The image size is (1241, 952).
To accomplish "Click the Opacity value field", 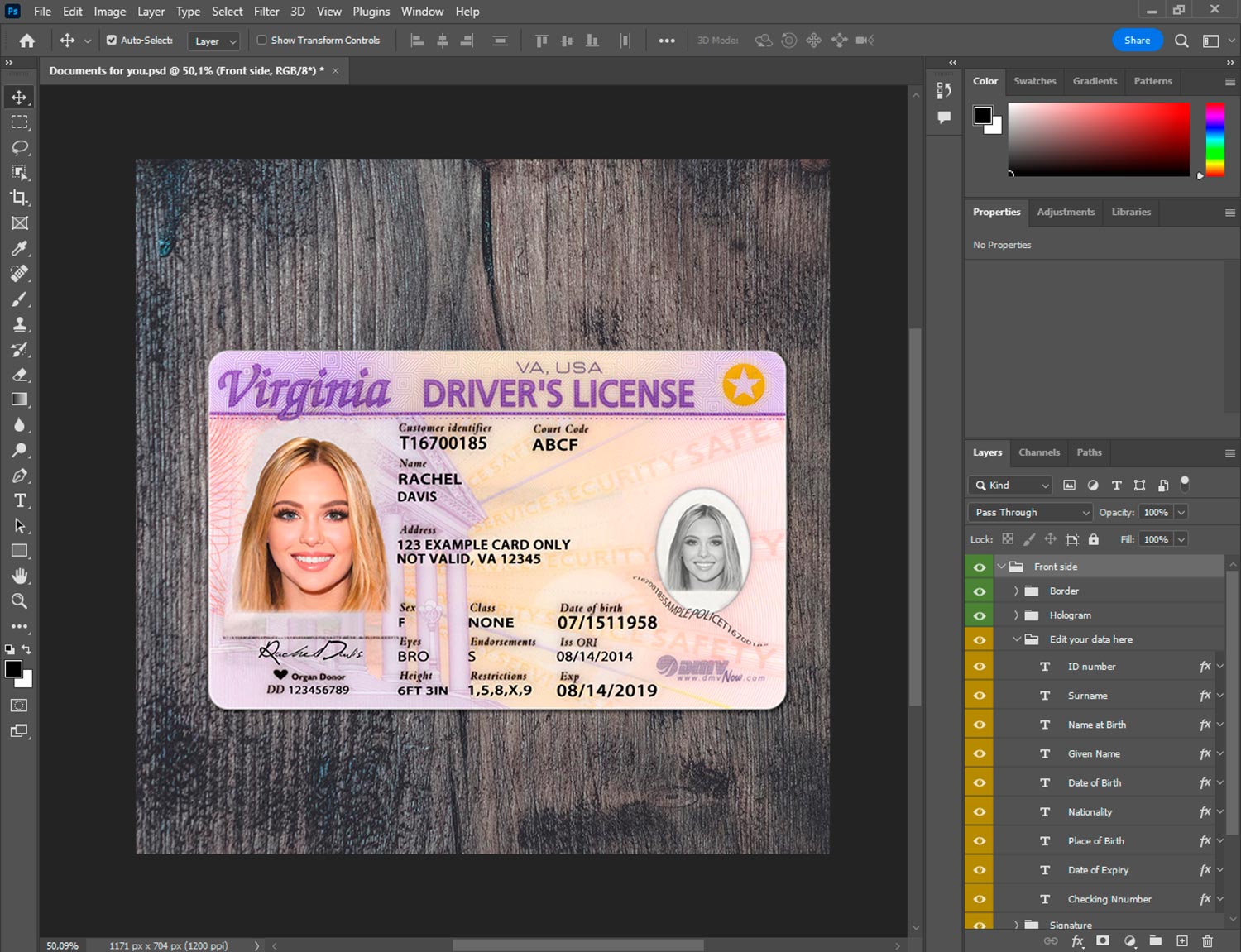I will [1156, 513].
